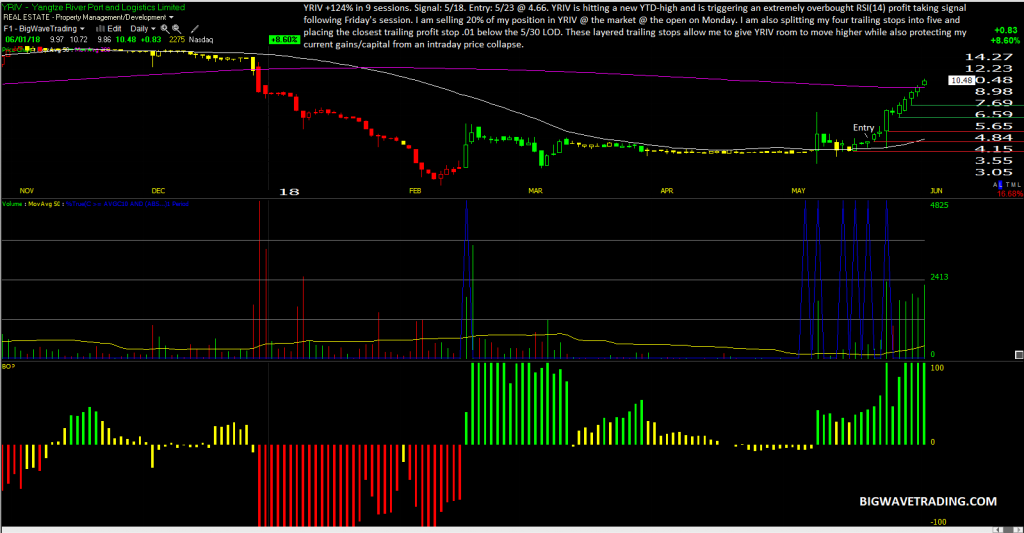Click the T scale option letter

point(1007,185)
